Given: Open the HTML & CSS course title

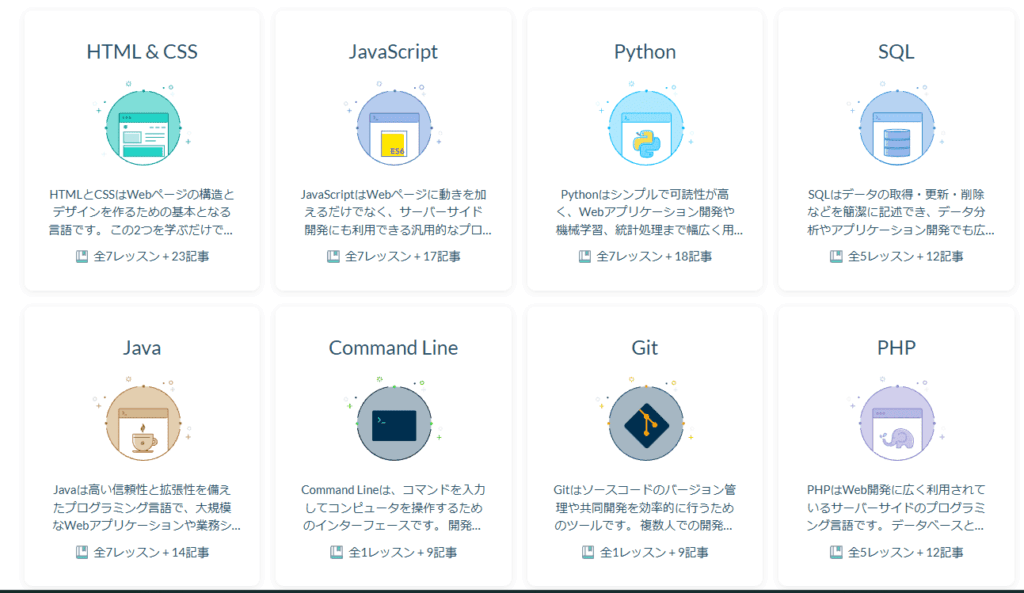Looking at the screenshot, I should (142, 51).
